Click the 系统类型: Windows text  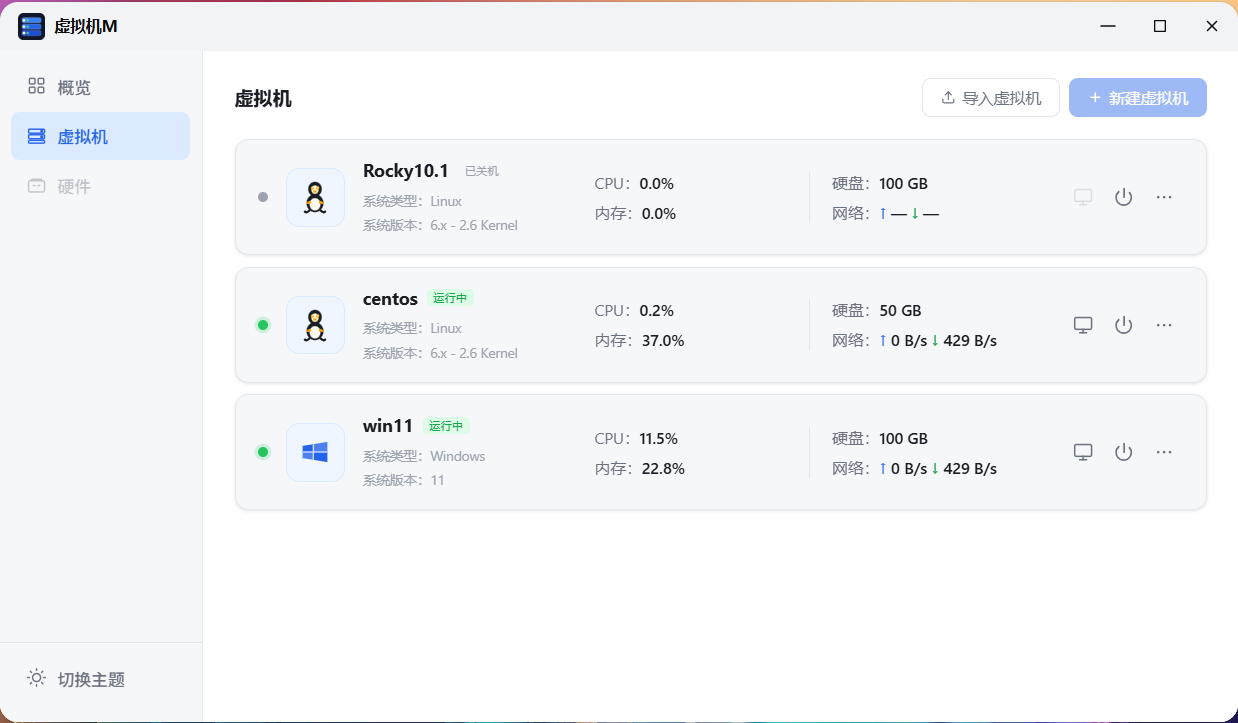(424, 456)
